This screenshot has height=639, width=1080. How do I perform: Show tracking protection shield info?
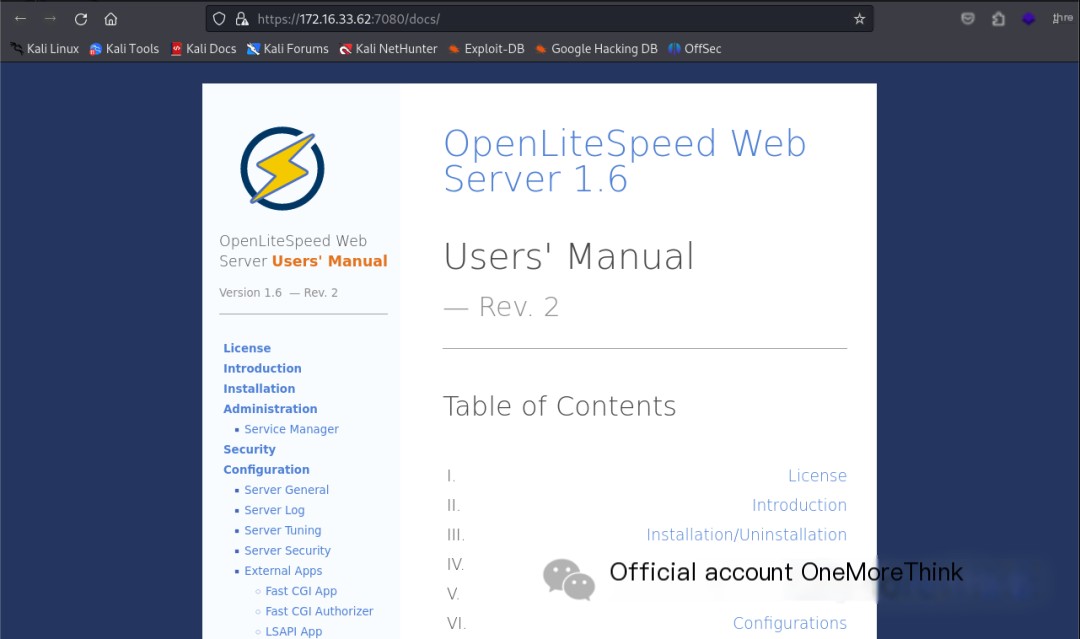click(x=219, y=19)
